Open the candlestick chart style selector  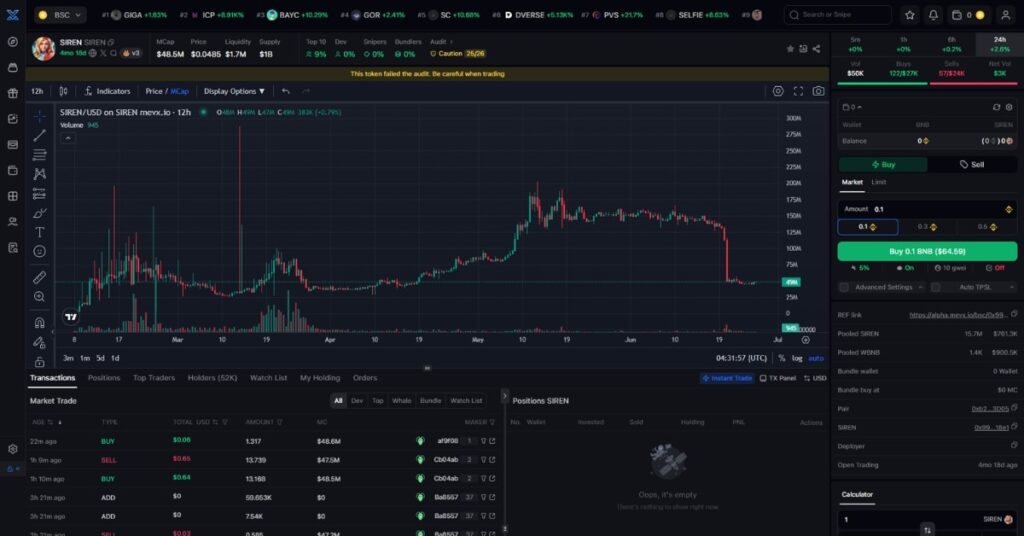[63, 91]
